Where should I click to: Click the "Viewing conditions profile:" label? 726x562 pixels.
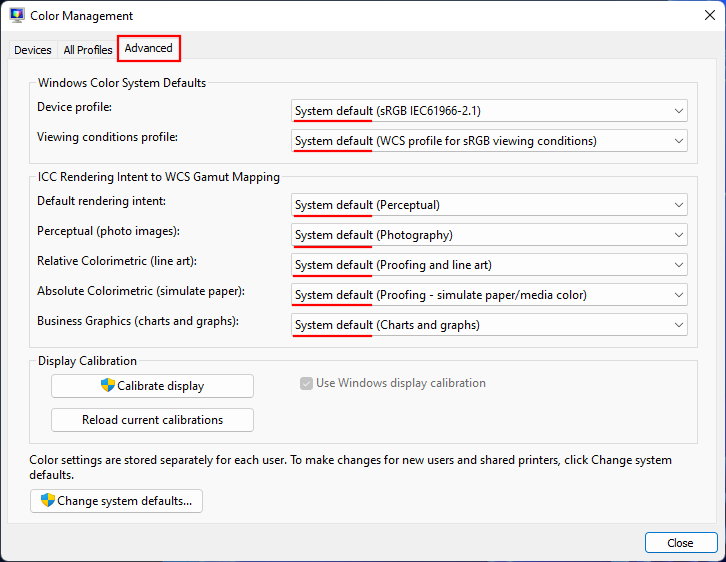[x=107, y=137]
